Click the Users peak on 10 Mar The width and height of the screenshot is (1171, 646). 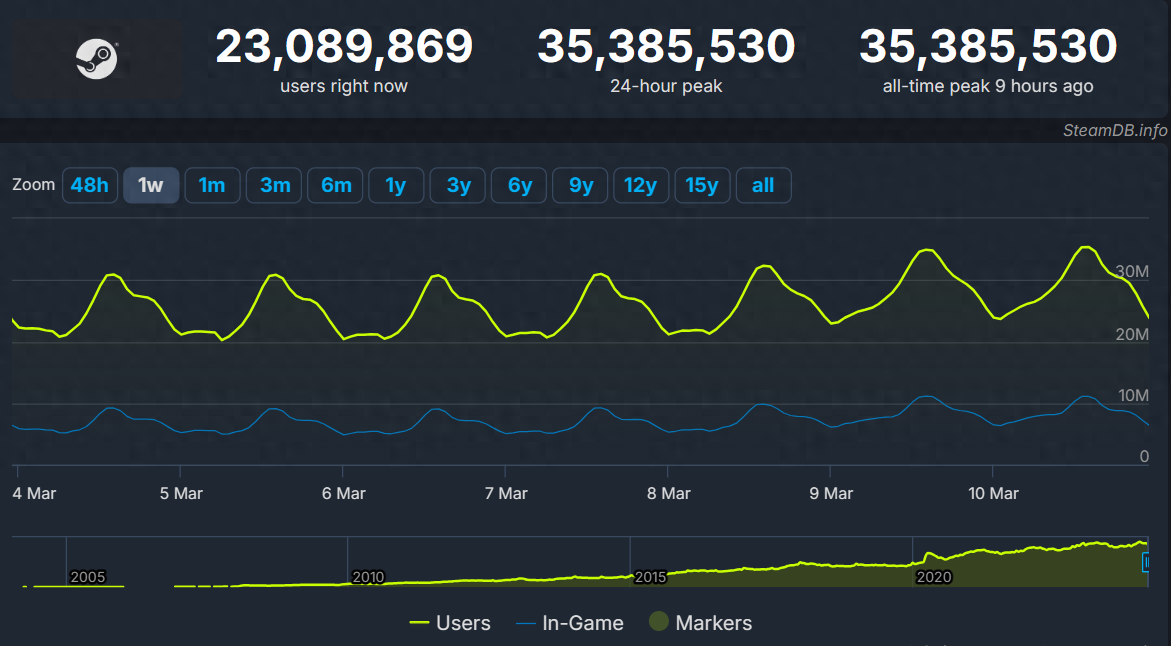(1085, 247)
